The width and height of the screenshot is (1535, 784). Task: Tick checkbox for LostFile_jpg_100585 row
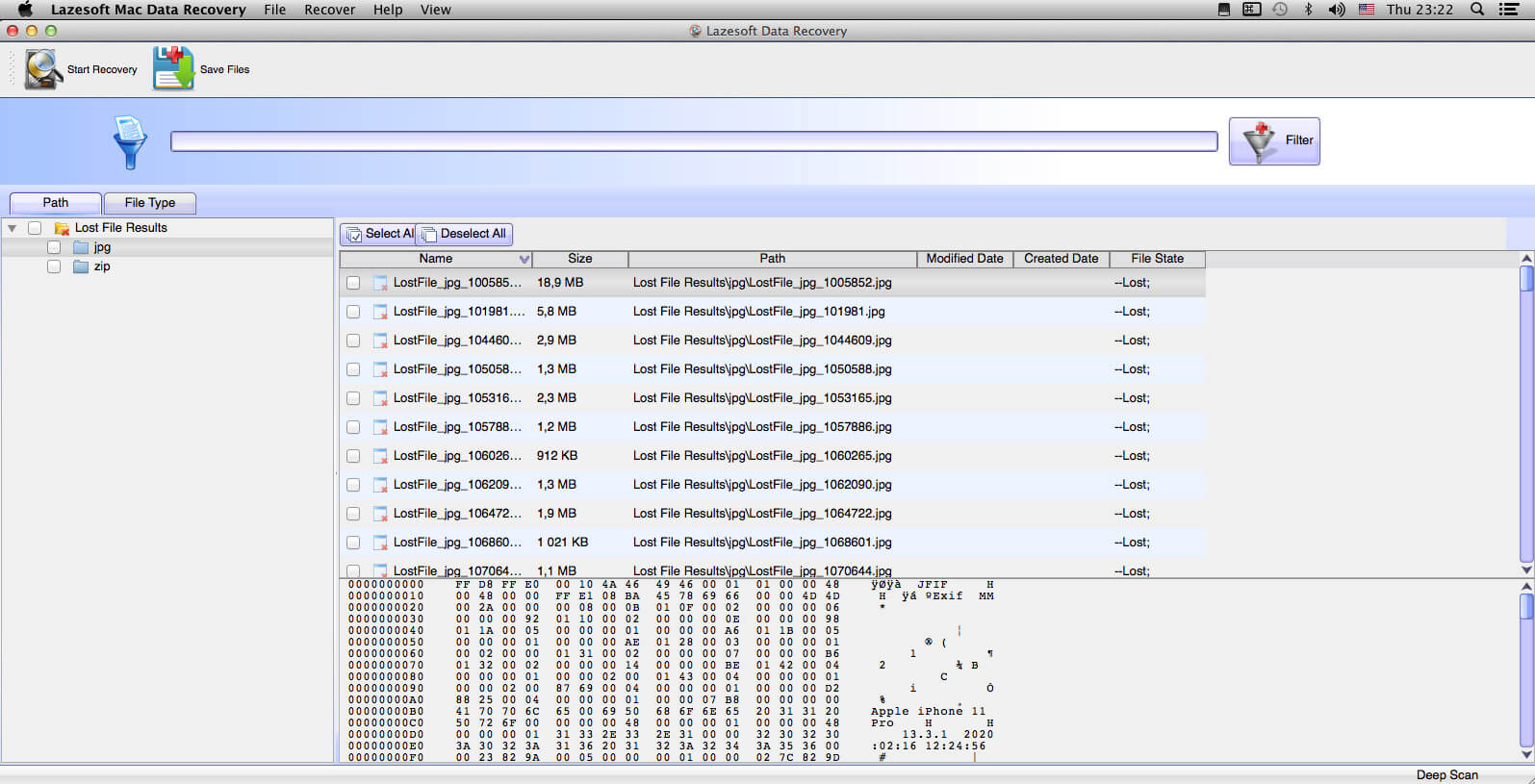click(353, 283)
